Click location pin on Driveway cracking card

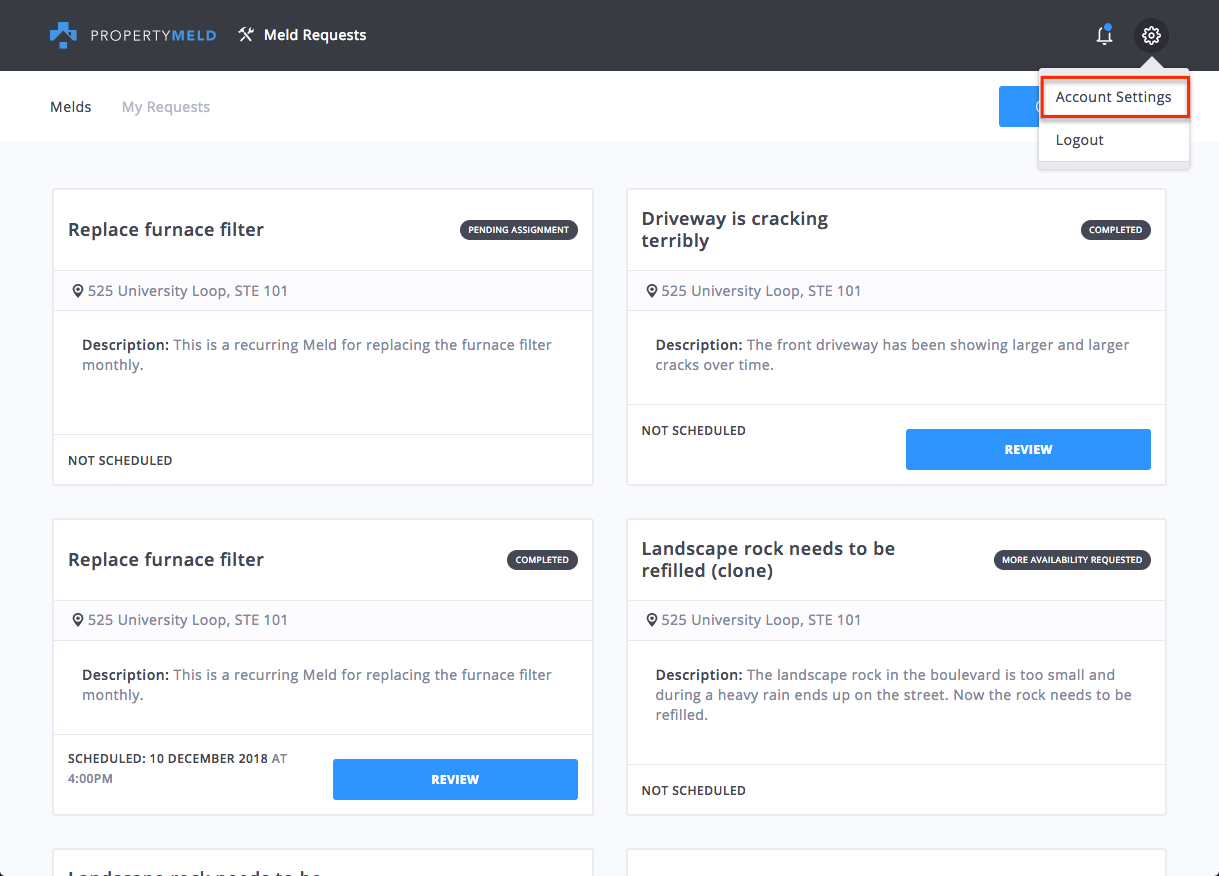tap(651, 291)
